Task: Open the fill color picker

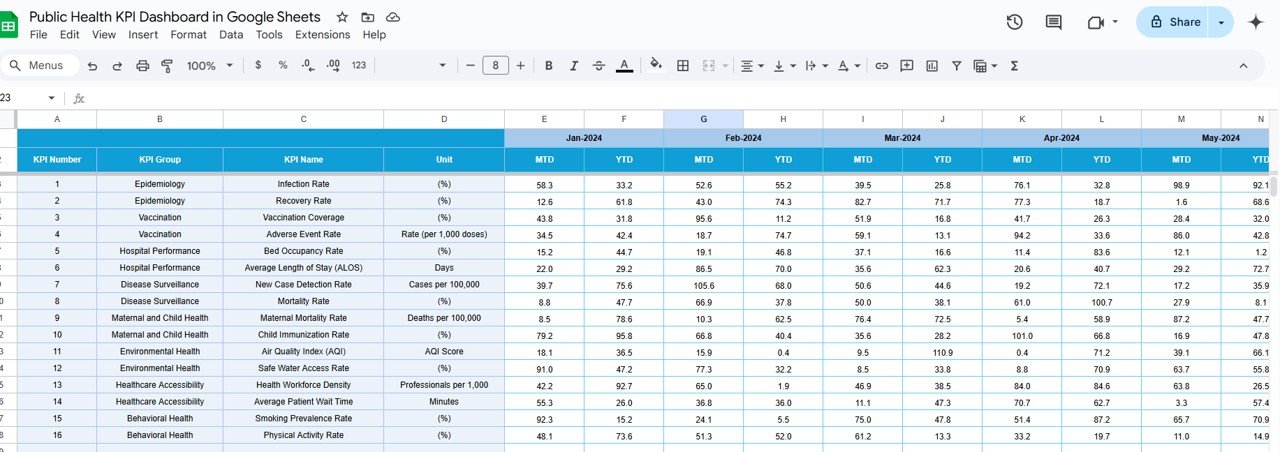Action: (656, 65)
